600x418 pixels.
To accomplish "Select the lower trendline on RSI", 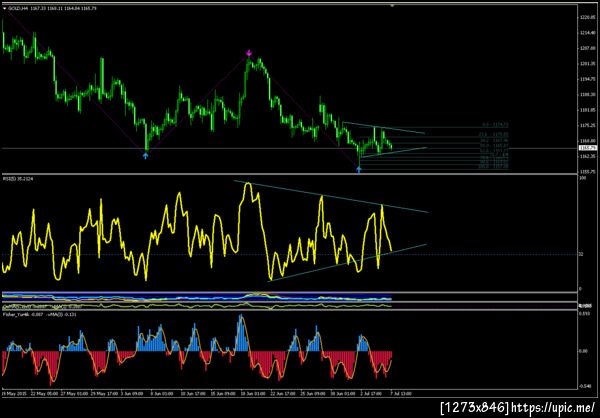I will point(347,263).
